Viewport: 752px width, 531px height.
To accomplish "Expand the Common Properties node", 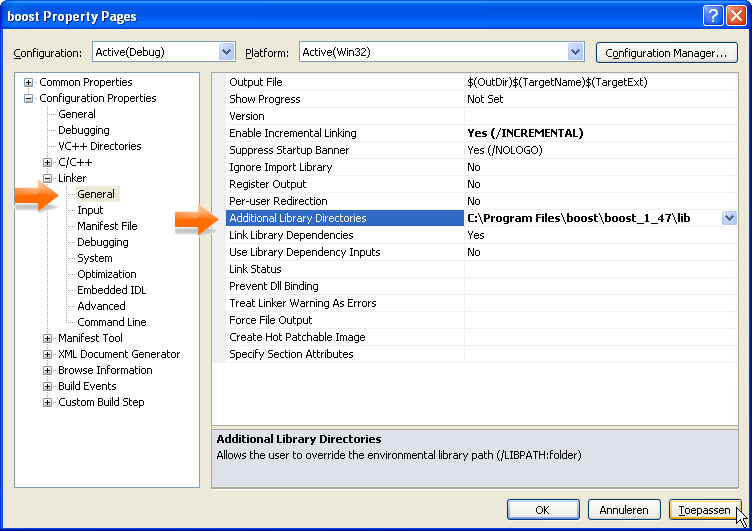I will coord(29,82).
